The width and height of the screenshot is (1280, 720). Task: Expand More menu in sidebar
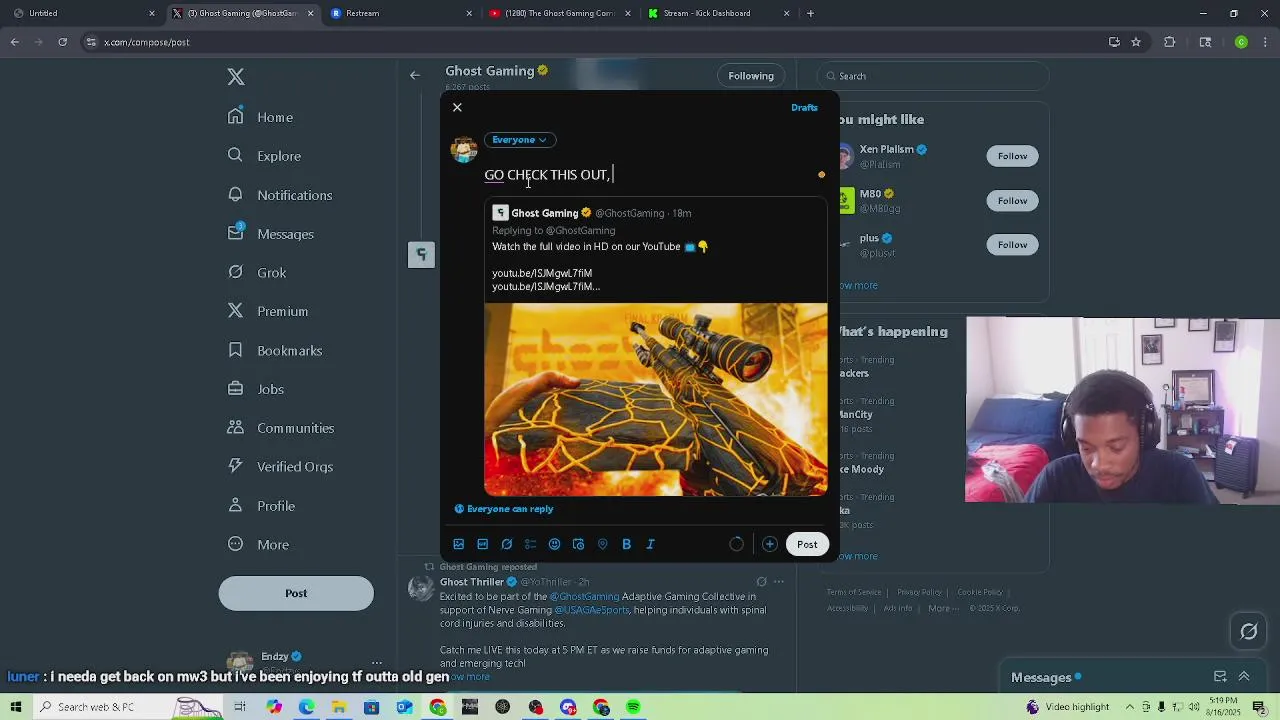[x=258, y=545]
